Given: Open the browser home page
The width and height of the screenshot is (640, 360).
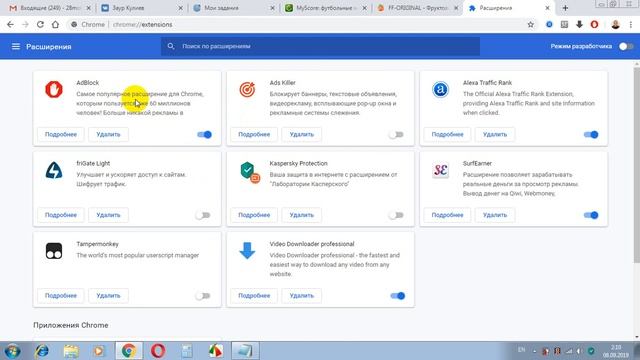Looking at the screenshot, I should pyautogui.click(x=55, y=24).
